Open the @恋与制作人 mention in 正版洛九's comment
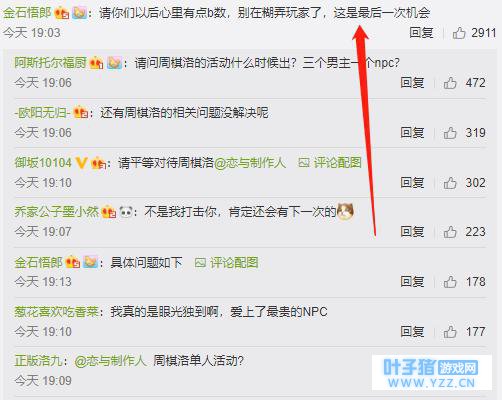502x400 pixels. click(110, 361)
